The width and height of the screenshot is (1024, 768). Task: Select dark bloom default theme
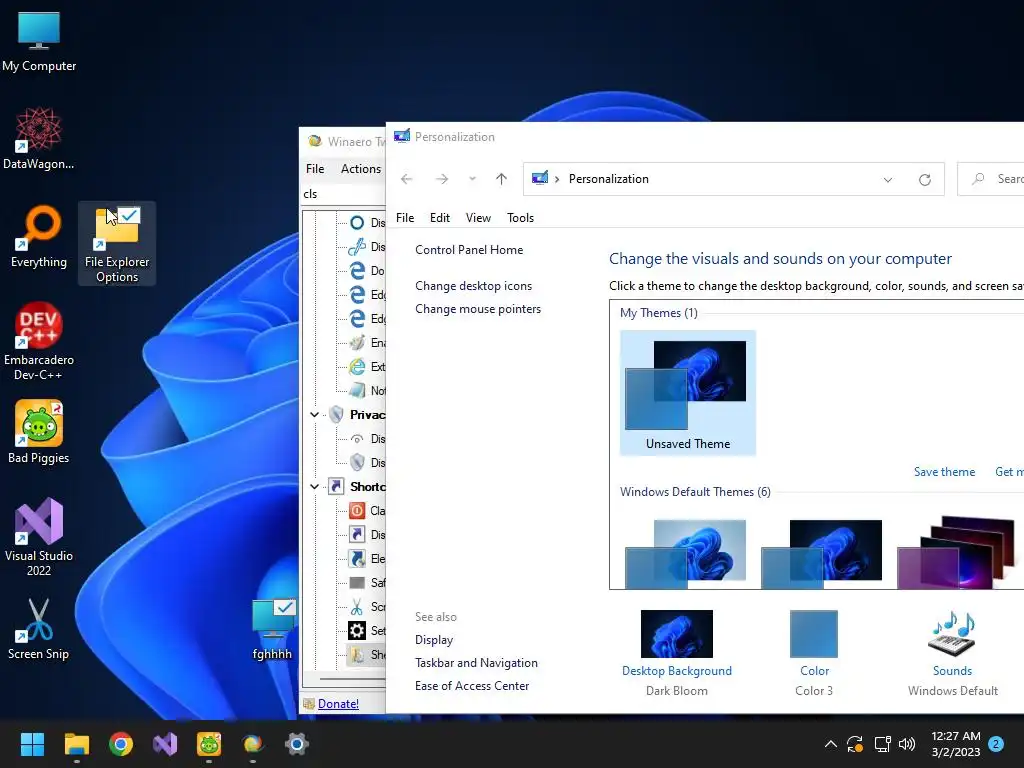[x=822, y=554]
